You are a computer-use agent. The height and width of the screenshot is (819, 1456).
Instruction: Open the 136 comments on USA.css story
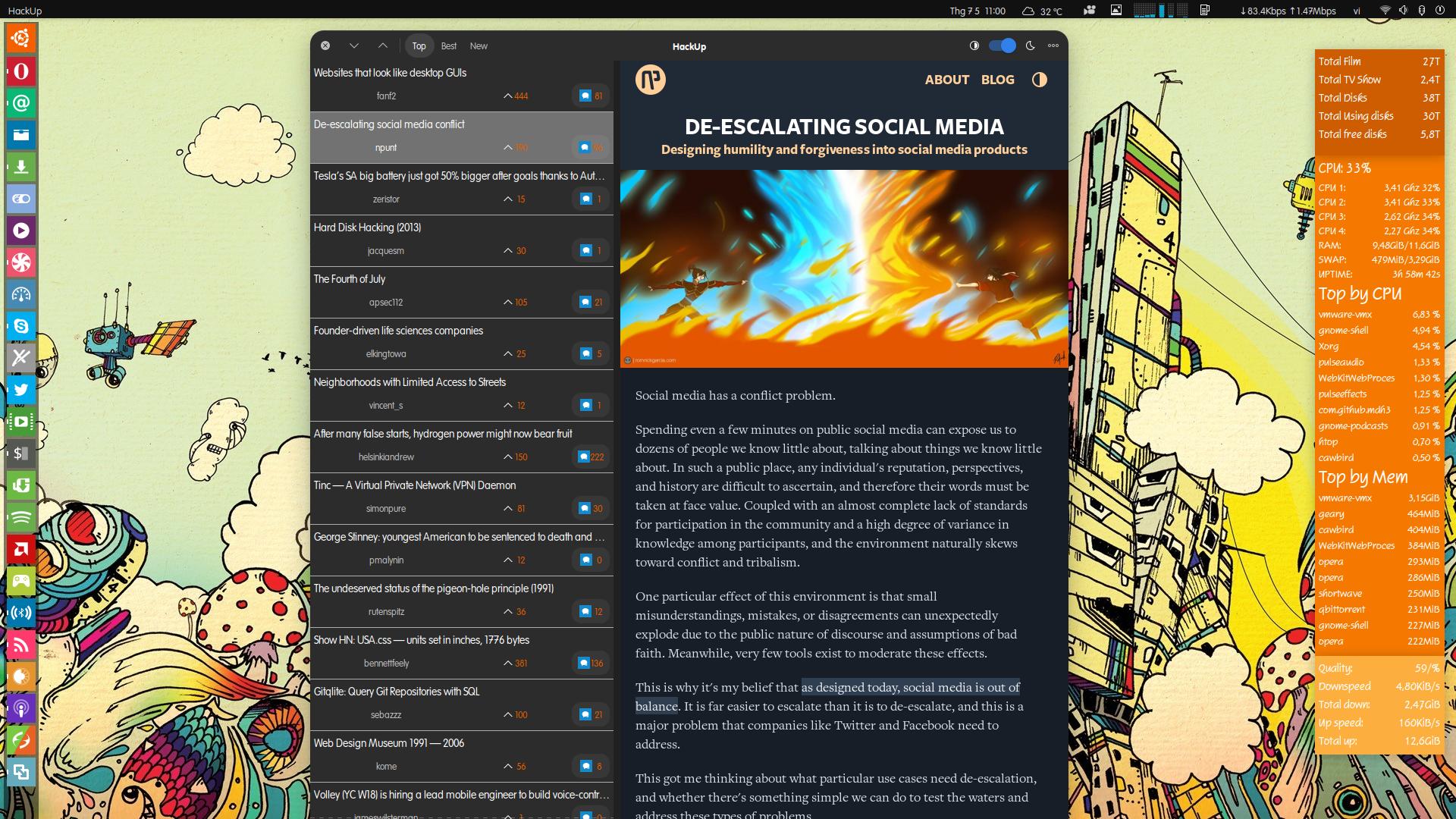click(591, 663)
